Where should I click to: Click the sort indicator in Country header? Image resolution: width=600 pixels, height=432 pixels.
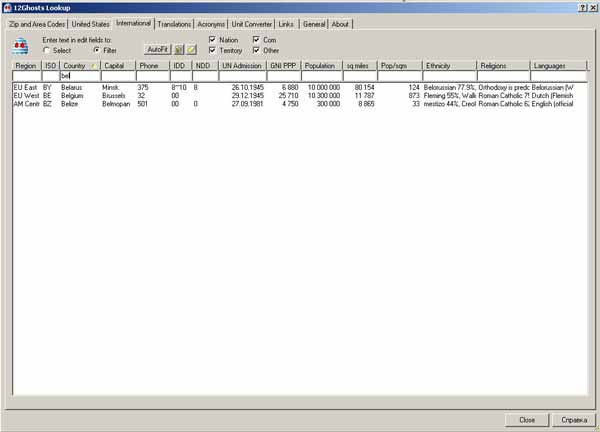pos(93,66)
